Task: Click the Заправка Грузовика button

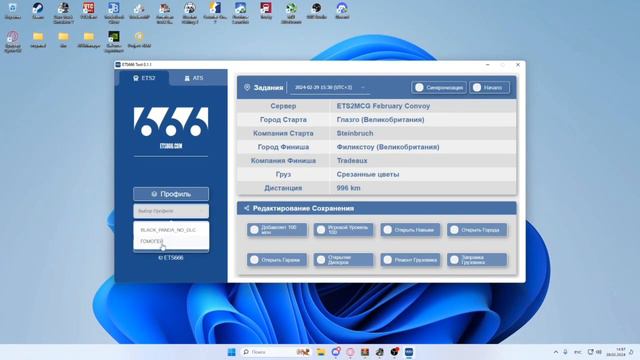Action: [x=477, y=260]
